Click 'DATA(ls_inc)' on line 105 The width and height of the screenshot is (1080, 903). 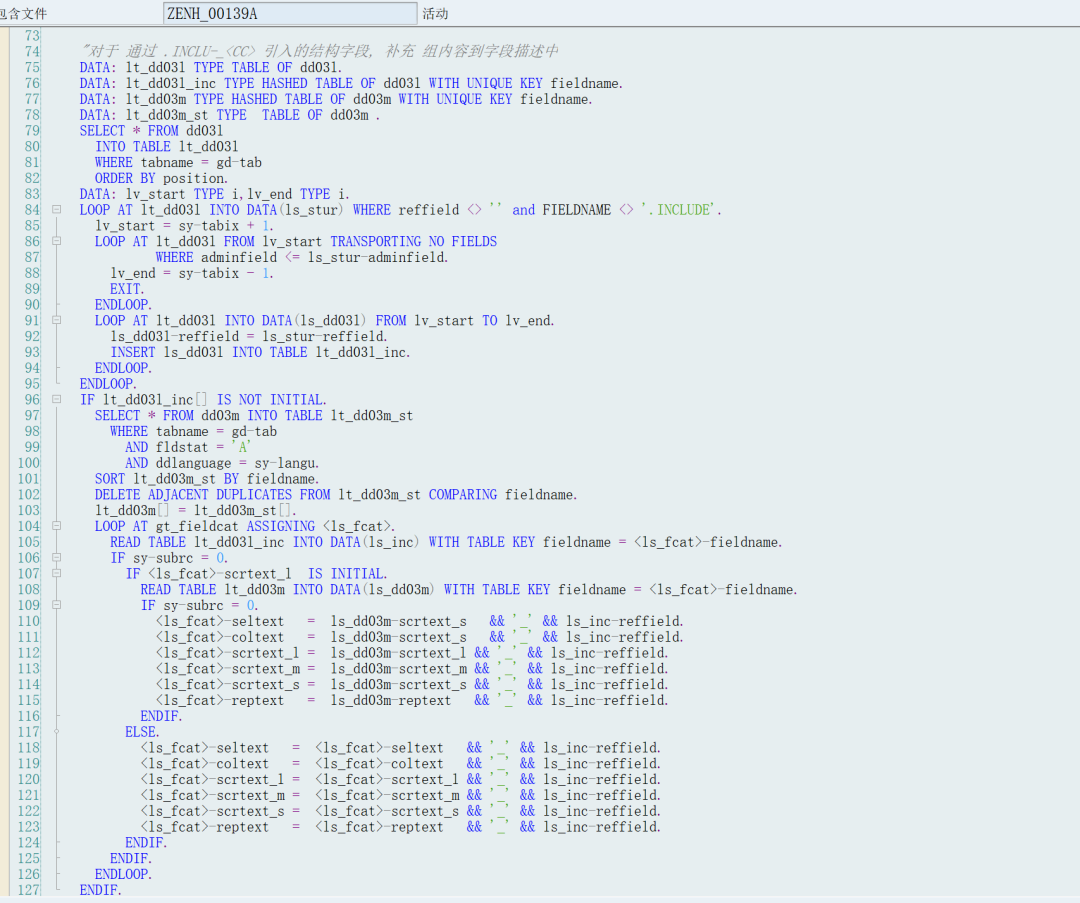point(374,543)
